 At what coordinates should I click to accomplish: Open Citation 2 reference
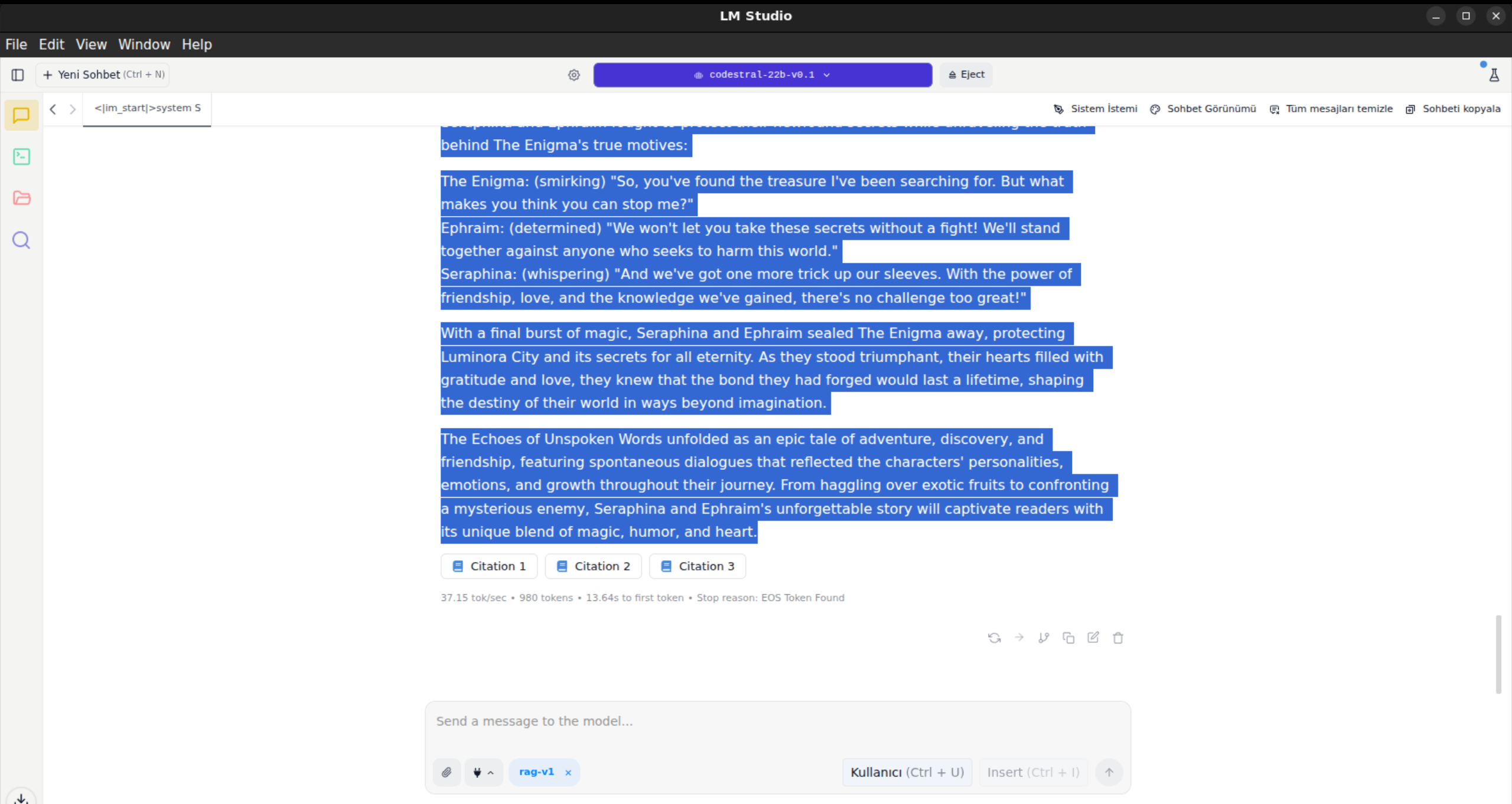[594, 566]
